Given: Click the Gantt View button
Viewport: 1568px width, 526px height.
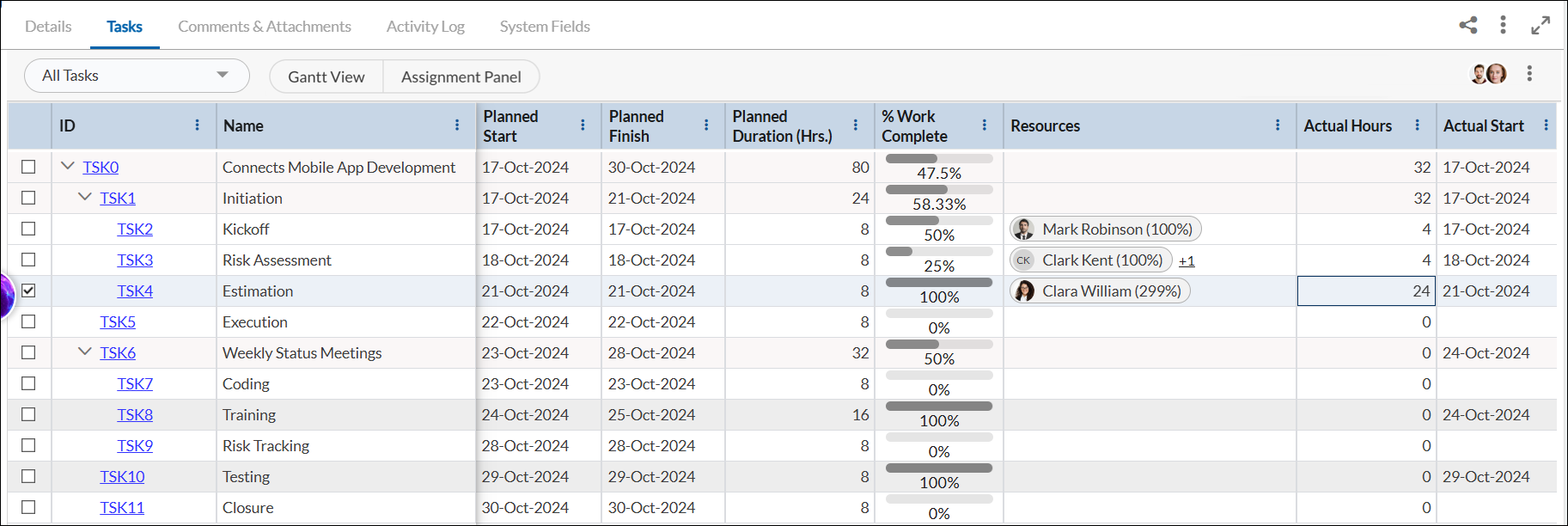Looking at the screenshot, I should coord(326,76).
